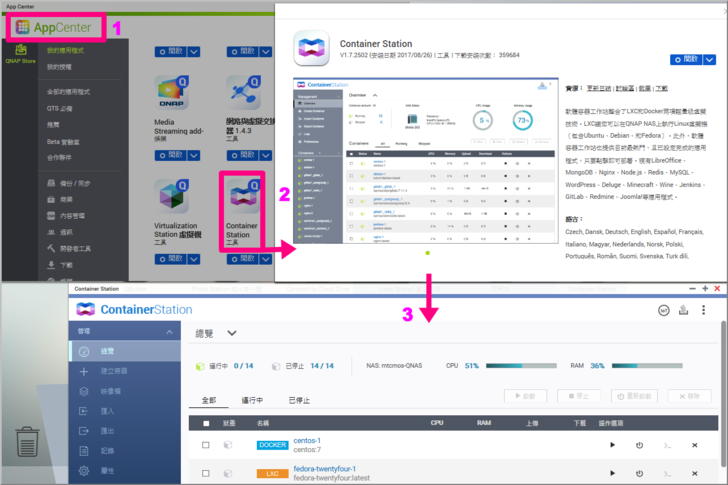
Task: Click the 重新啟動 button above container table
Action: click(634, 396)
